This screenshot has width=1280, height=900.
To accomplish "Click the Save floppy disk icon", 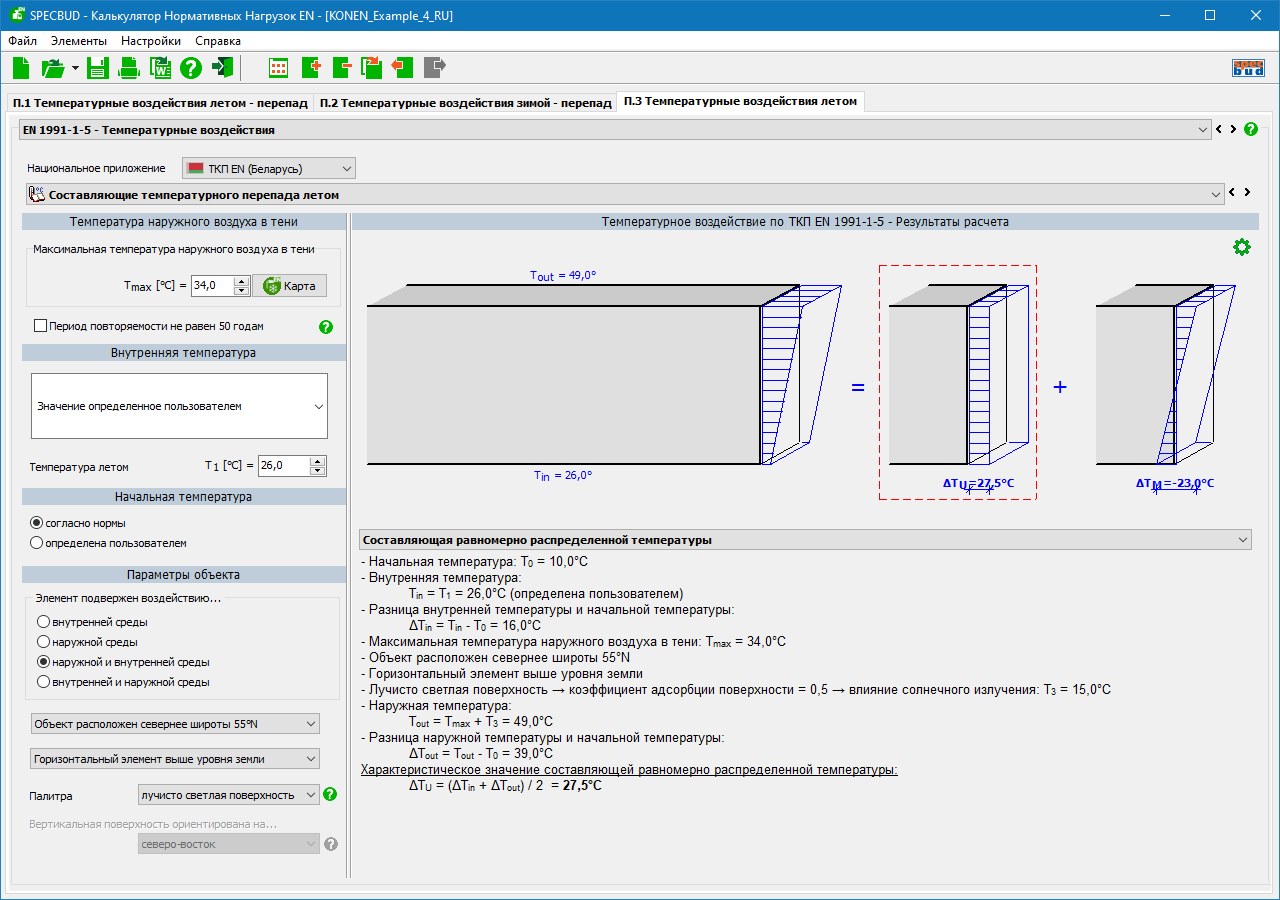I will pyautogui.click(x=97, y=68).
